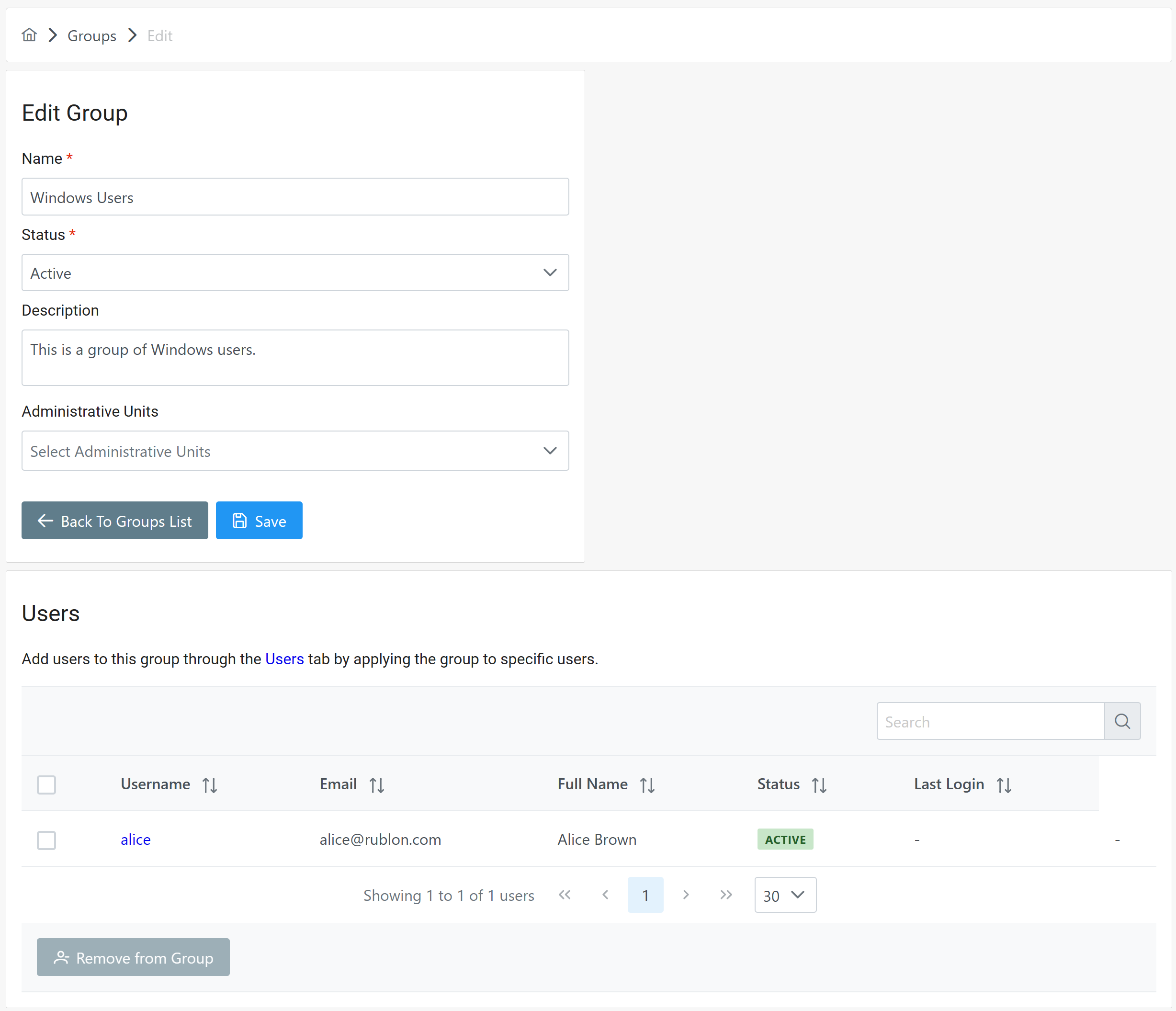
Task: Expand Select Administrative Units dropdown
Action: [x=295, y=451]
